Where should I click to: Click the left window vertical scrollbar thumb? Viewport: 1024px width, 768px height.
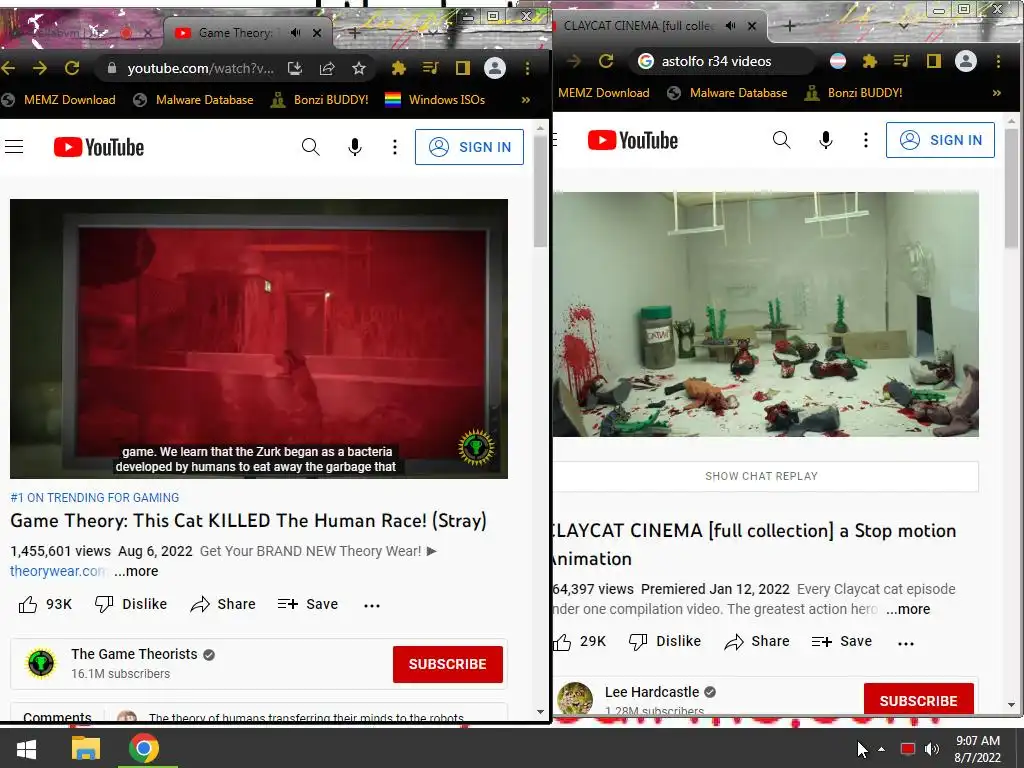(x=540, y=191)
